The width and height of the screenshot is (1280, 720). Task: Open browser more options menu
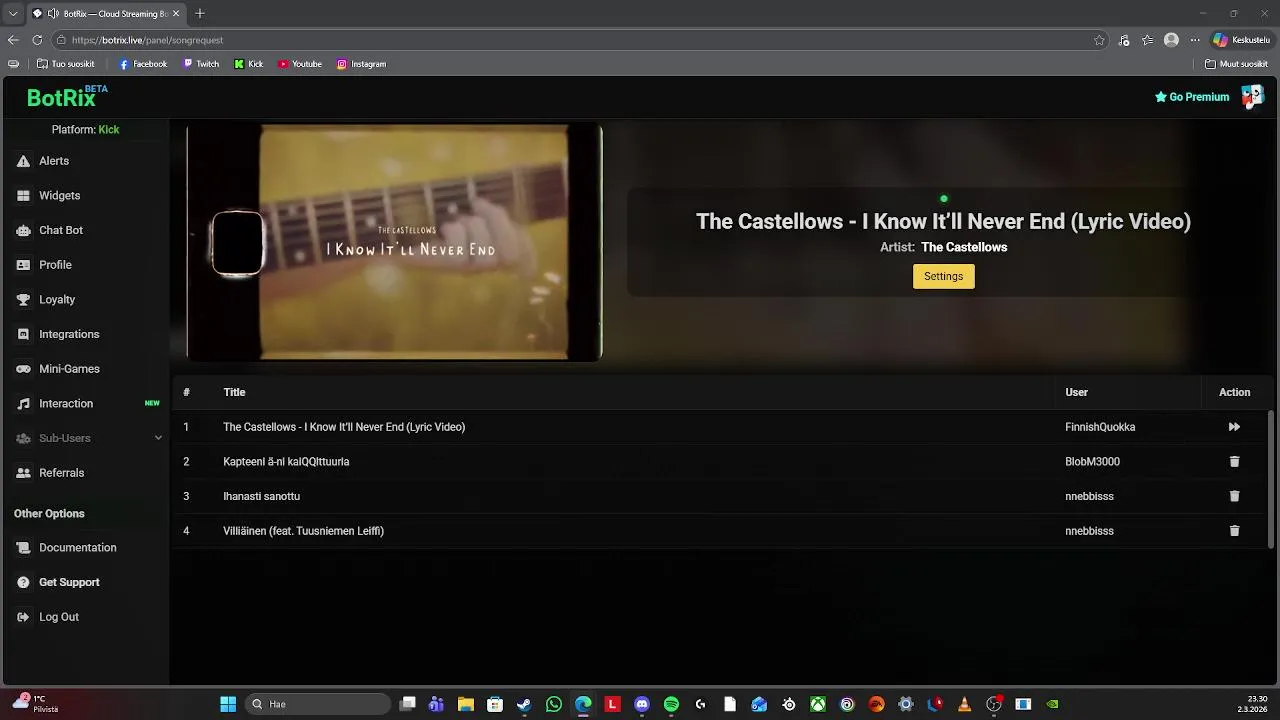click(1194, 40)
